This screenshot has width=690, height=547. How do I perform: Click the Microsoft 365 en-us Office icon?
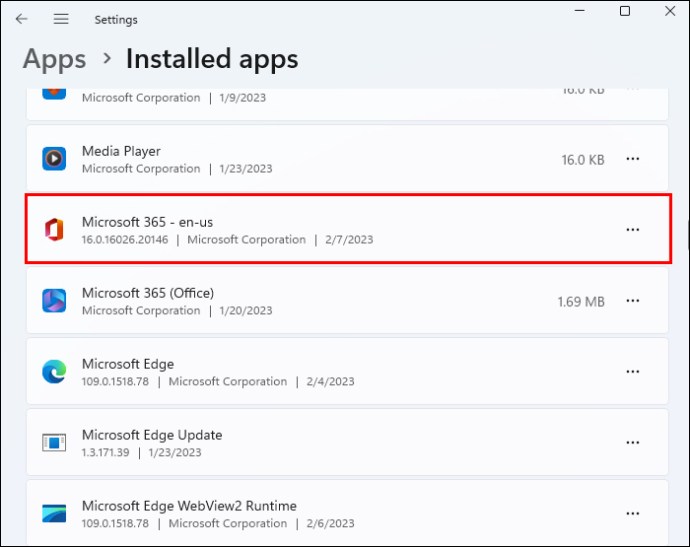pos(54,230)
